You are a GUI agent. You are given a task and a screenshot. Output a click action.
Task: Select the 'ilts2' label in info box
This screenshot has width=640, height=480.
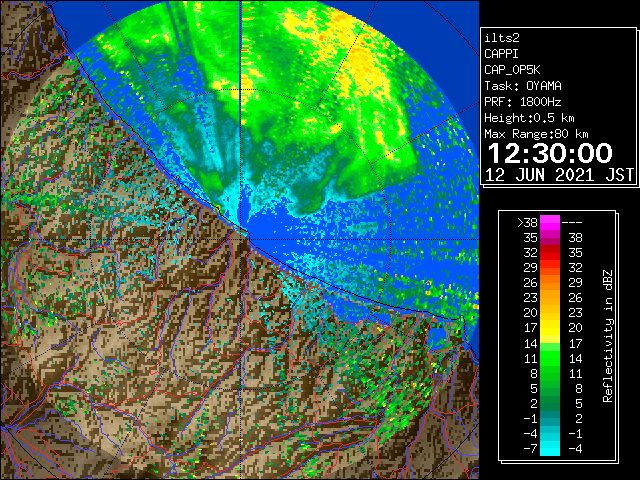tap(502, 38)
